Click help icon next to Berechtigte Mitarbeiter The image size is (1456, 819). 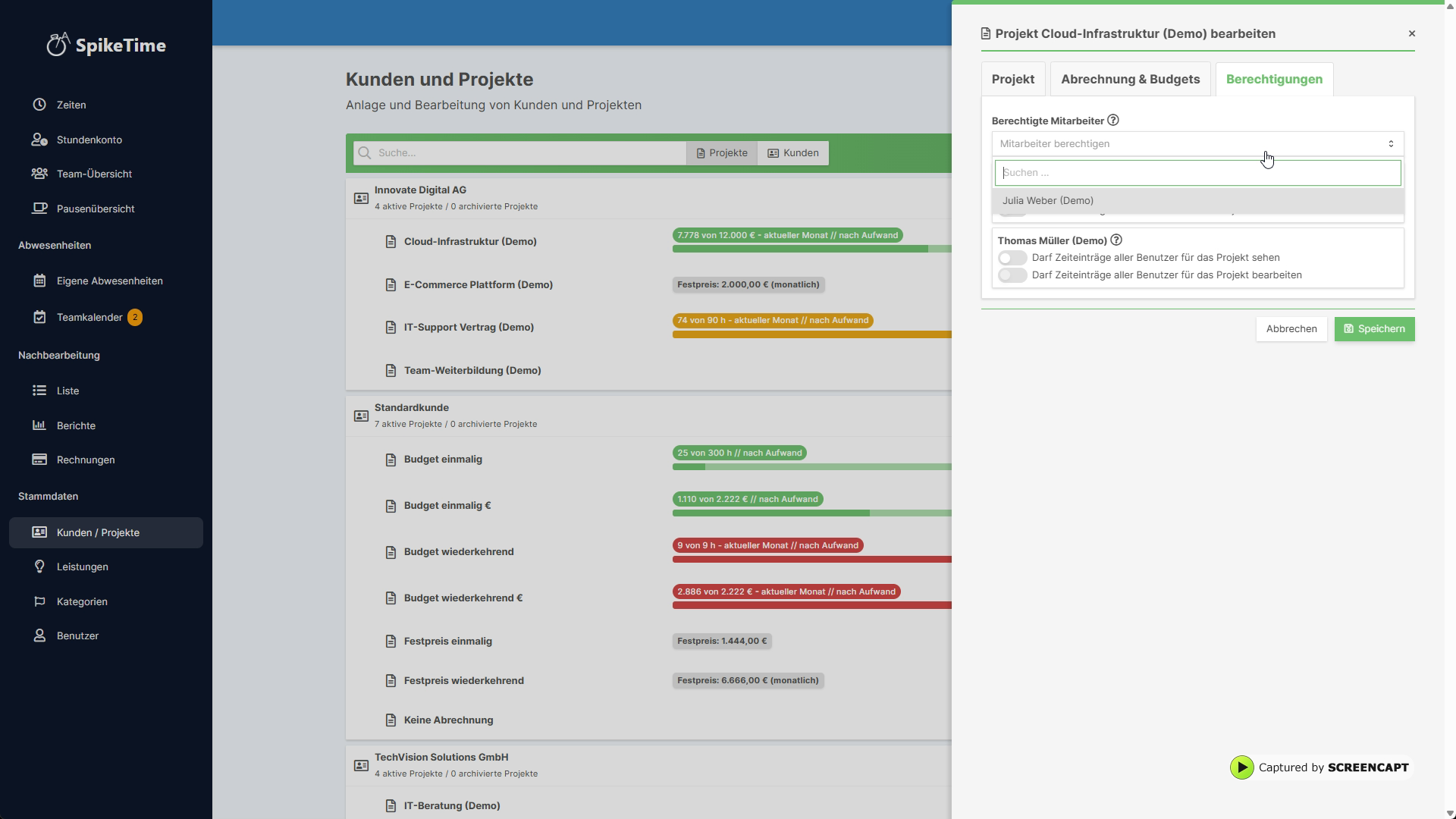click(1113, 121)
